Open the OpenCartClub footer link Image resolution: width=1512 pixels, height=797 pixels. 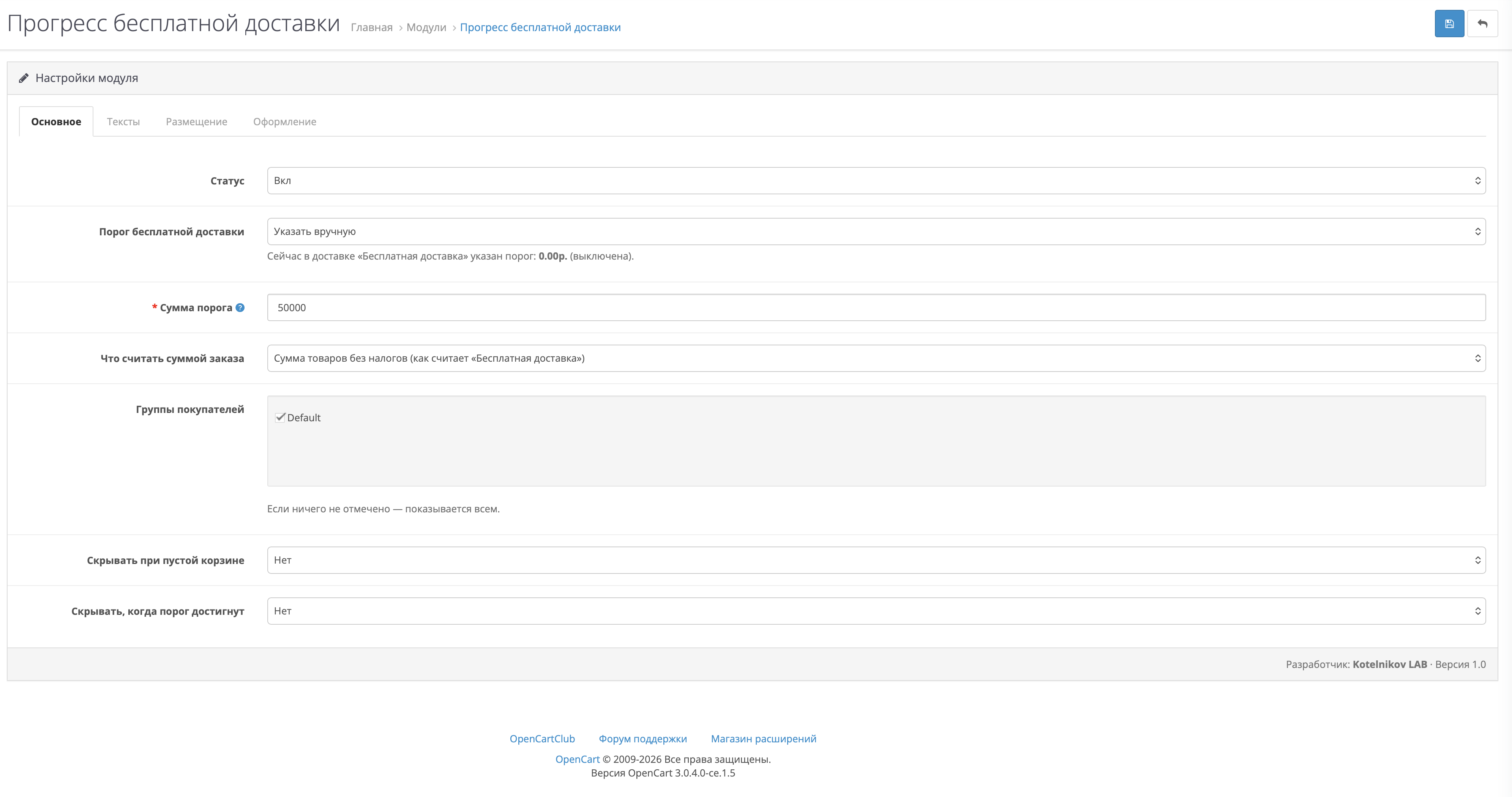(542, 739)
